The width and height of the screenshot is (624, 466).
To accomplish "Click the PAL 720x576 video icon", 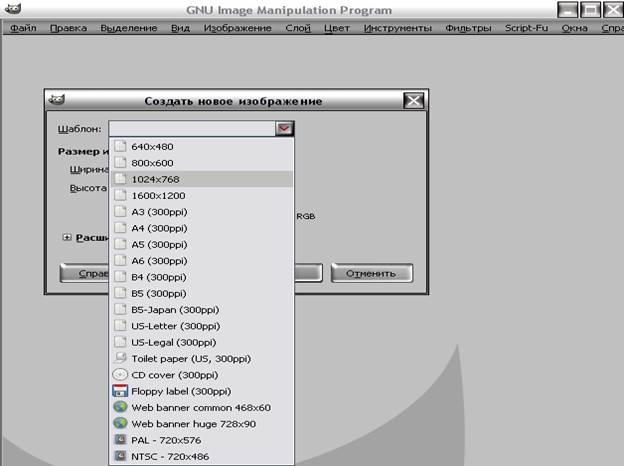I will pos(120,440).
